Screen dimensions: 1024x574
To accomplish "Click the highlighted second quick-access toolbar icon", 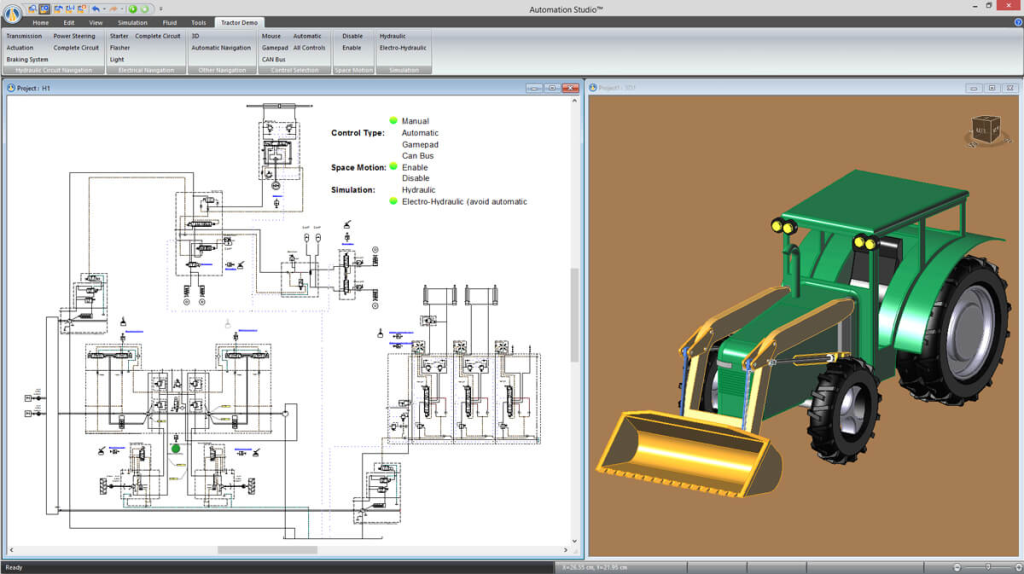I will [x=44, y=9].
